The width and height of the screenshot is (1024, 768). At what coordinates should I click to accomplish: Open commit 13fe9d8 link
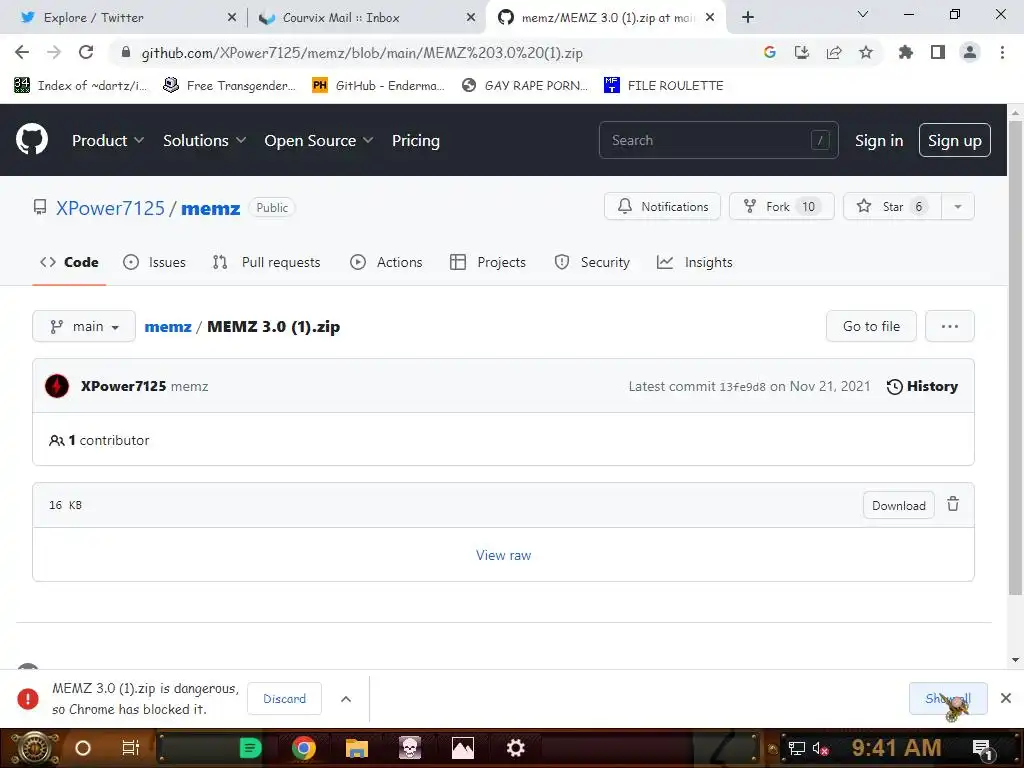point(742,387)
